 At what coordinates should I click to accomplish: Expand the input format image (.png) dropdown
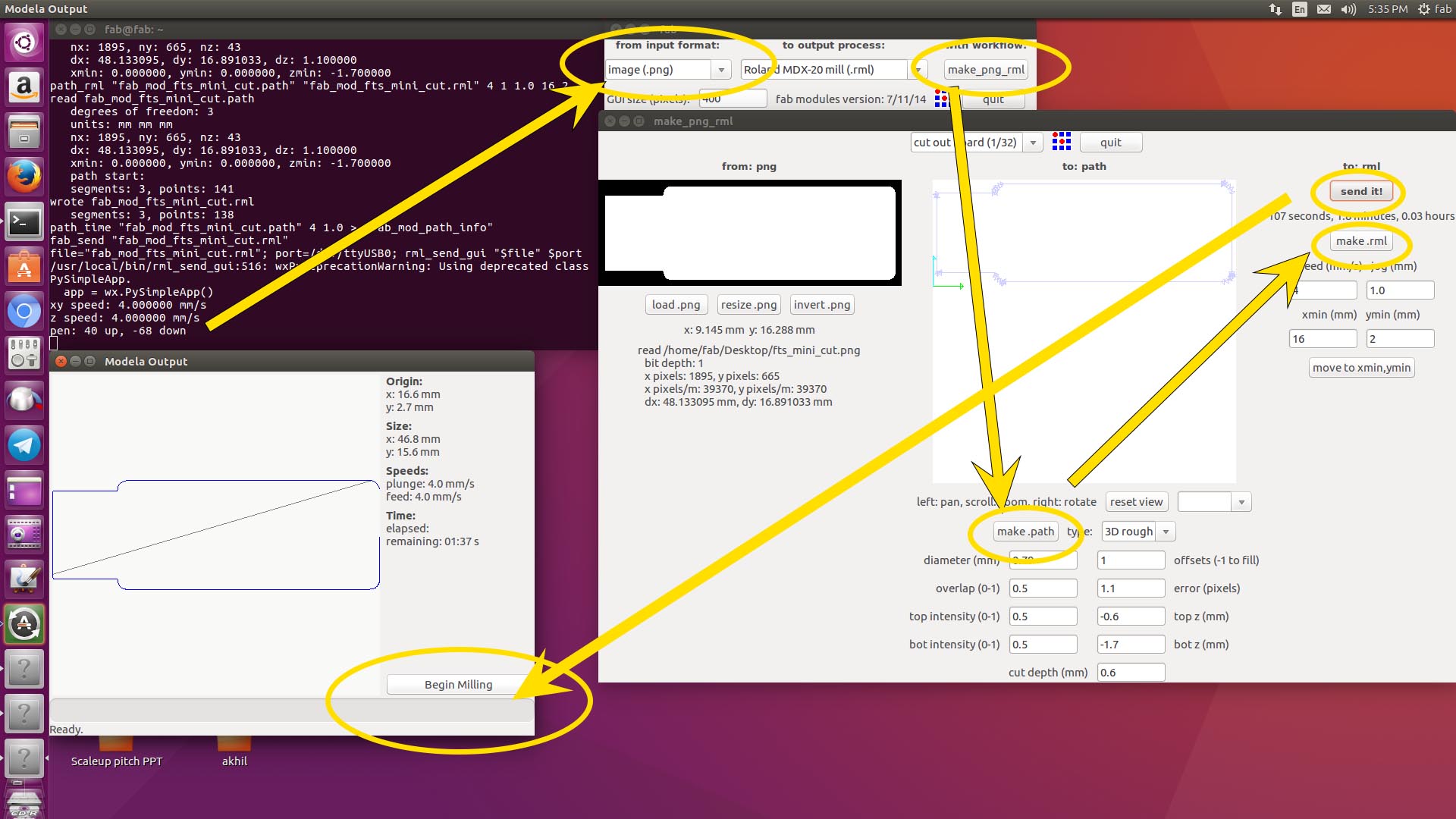(721, 70)
